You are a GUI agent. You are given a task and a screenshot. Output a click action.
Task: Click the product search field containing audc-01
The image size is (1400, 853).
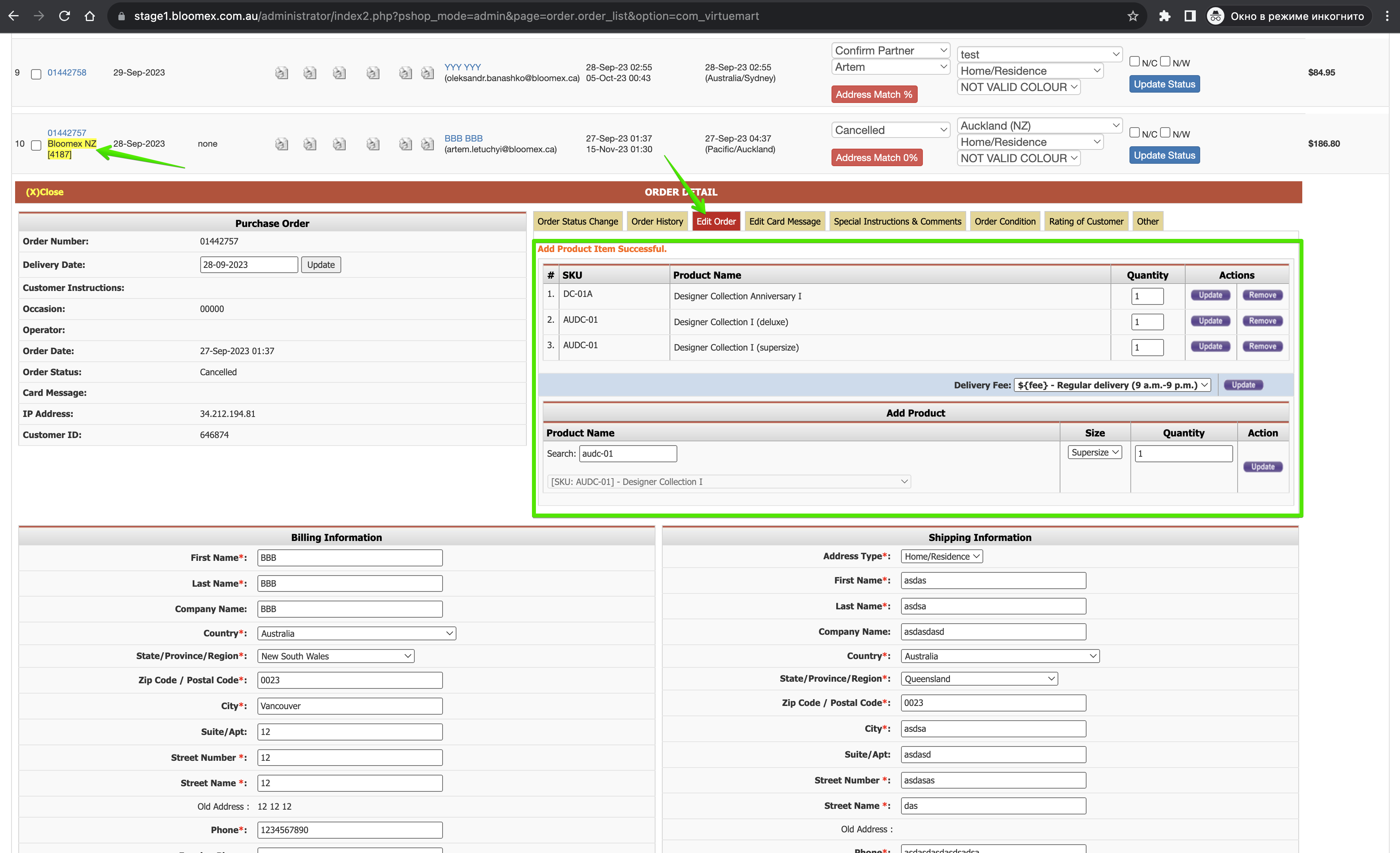point(628,453)
